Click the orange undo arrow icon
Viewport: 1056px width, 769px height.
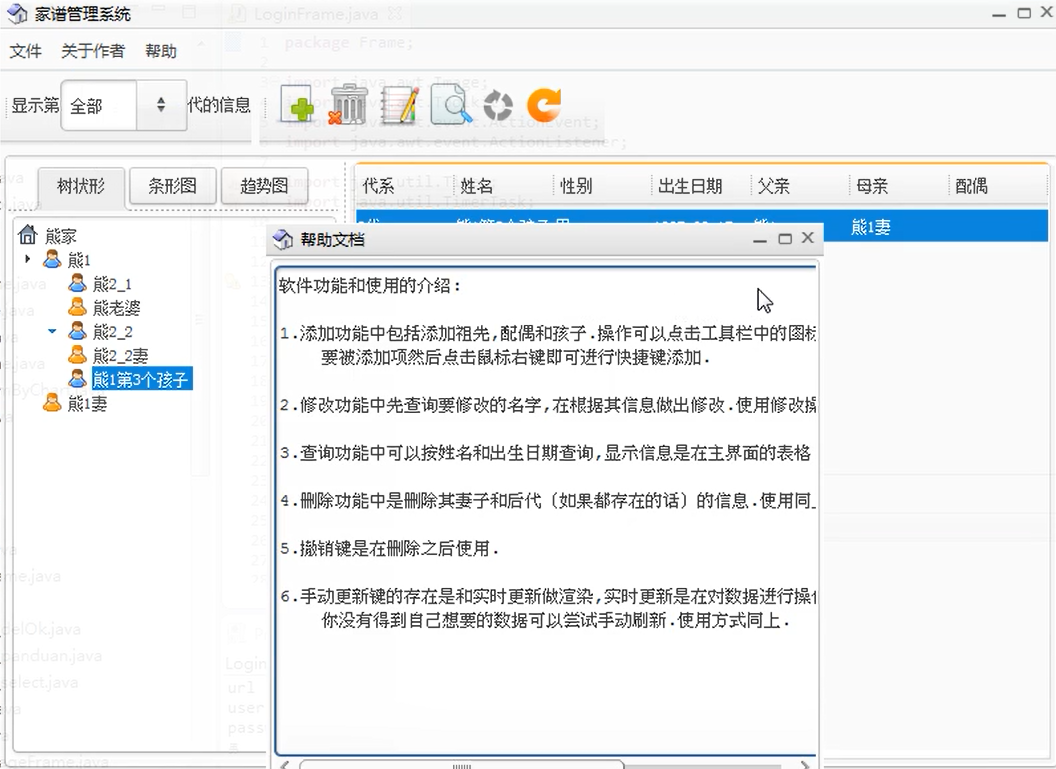[x=544, y=105]
